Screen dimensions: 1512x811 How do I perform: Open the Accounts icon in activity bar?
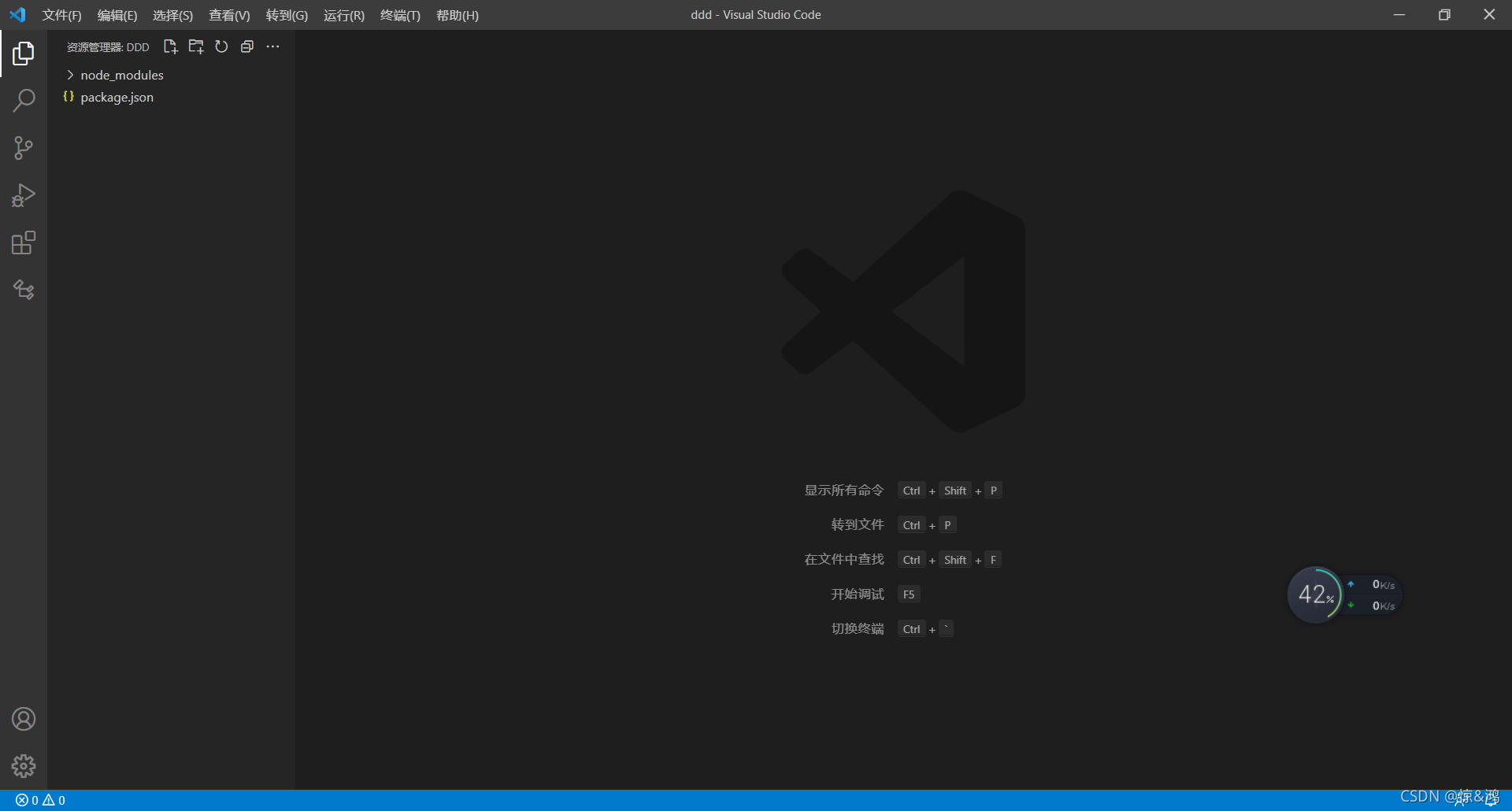(24, 719)
